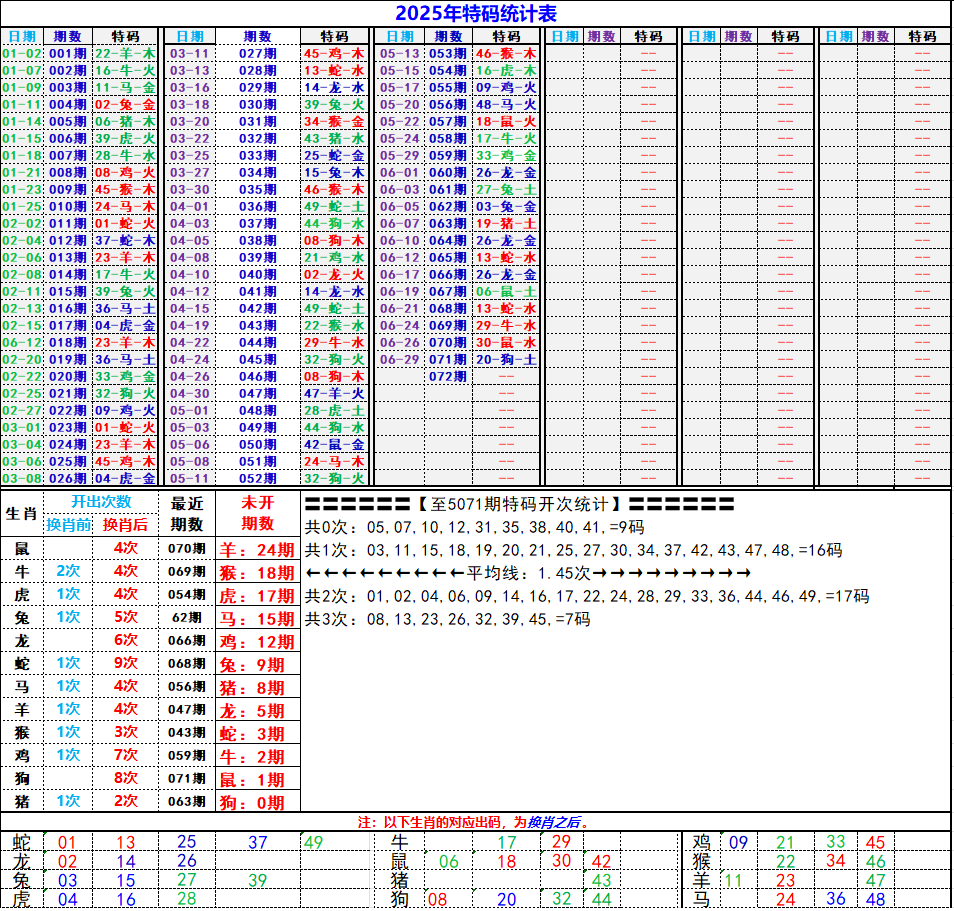The image size is (954, 911).
Task: Select the 开出次数 header cell
Action: (x=100, y=502)
